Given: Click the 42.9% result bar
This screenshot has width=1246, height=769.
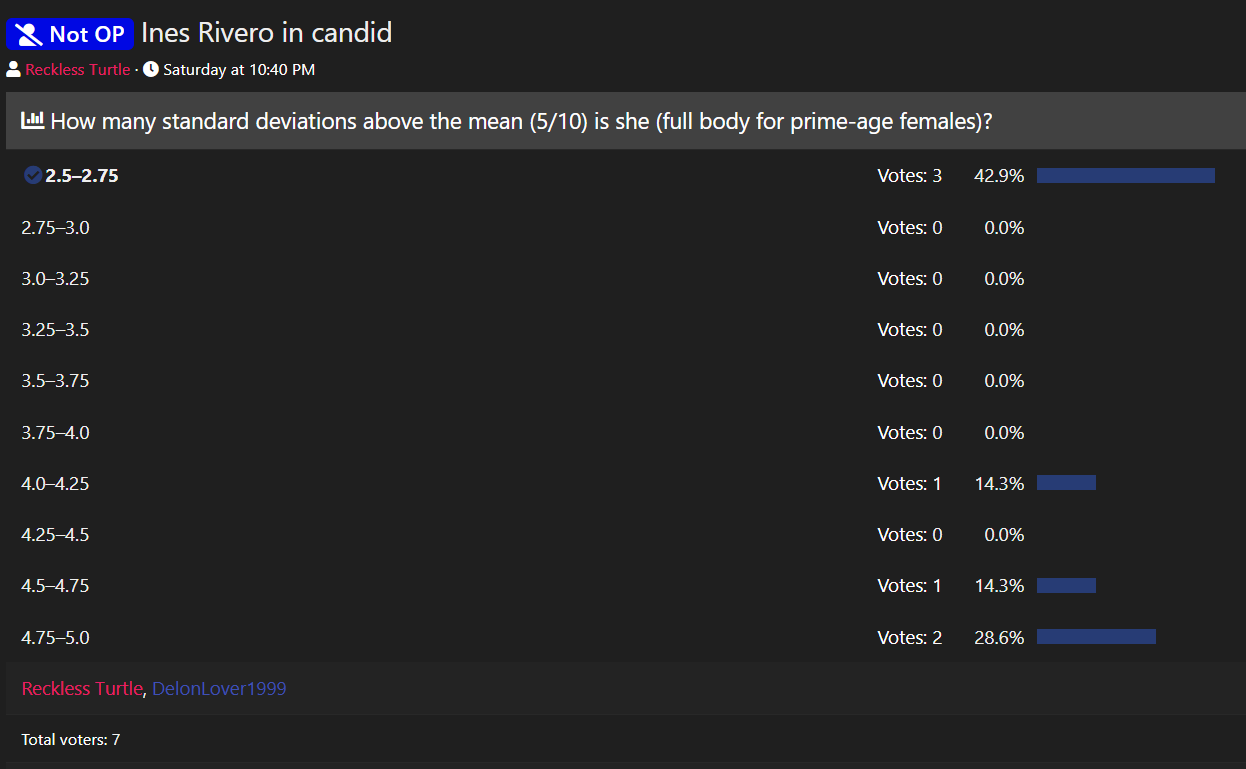Looking at the screenshot, I should coord(1125,176).
